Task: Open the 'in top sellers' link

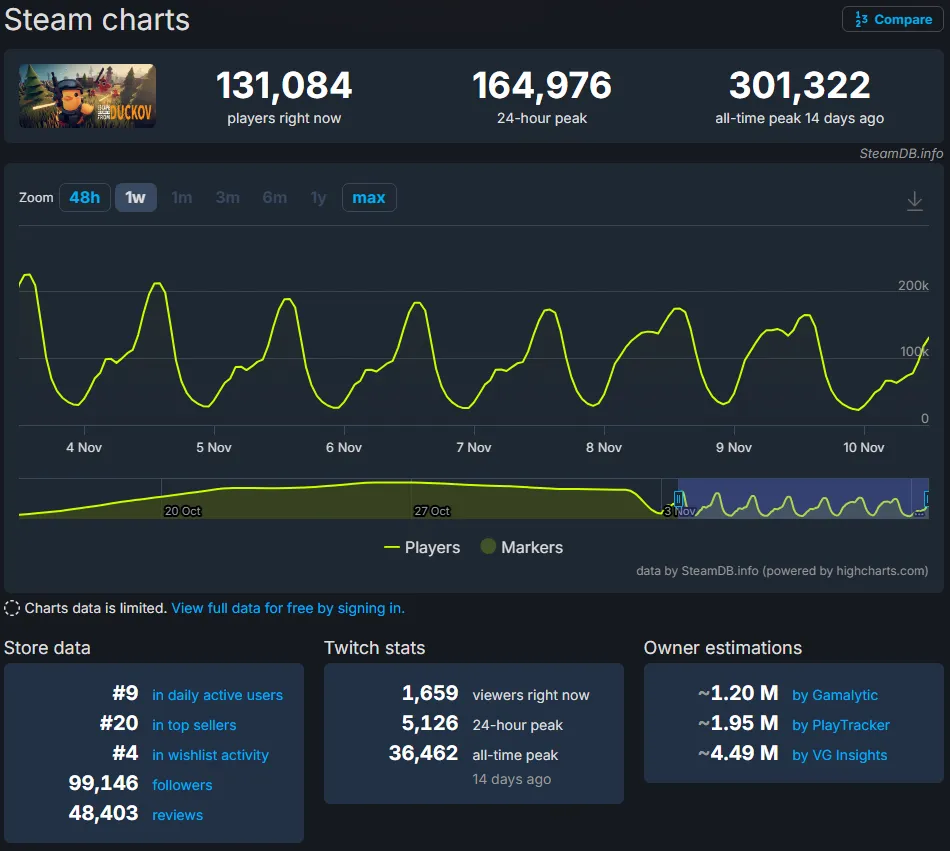Action: coord(194,725)
